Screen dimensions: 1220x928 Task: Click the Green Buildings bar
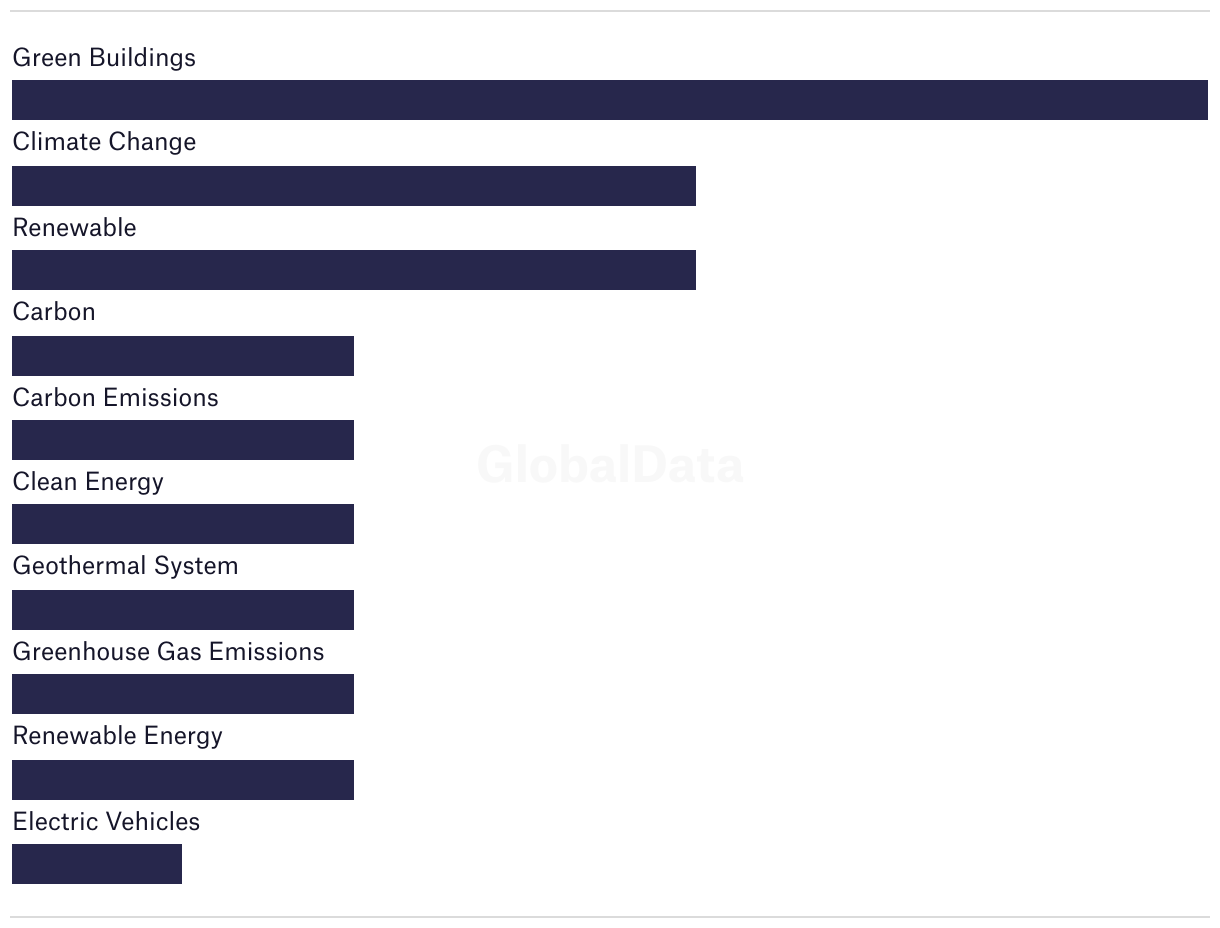610,100
